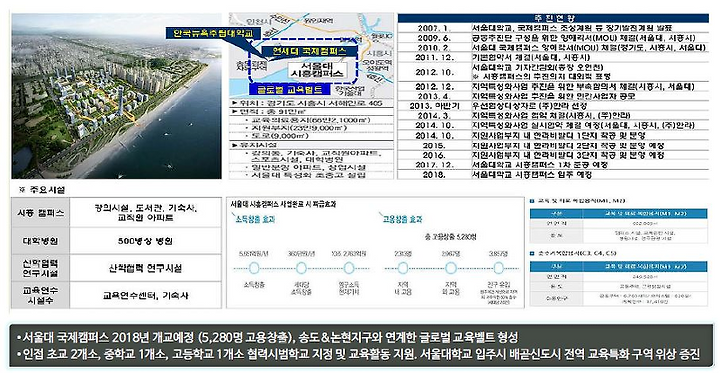Click the '글로벌 교육벨트' blue label
Image resolution: width=720 pixels, height=373 pixels.
point(289,90)
